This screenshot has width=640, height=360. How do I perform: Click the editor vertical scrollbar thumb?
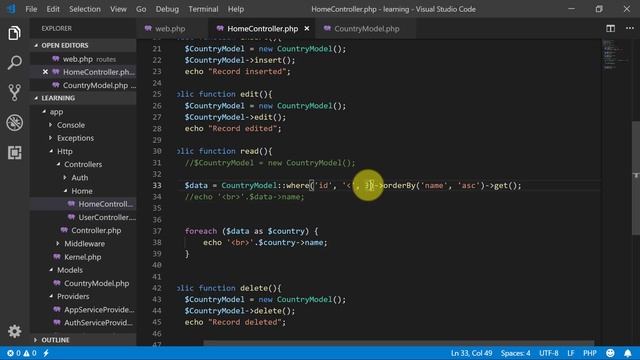636,178
